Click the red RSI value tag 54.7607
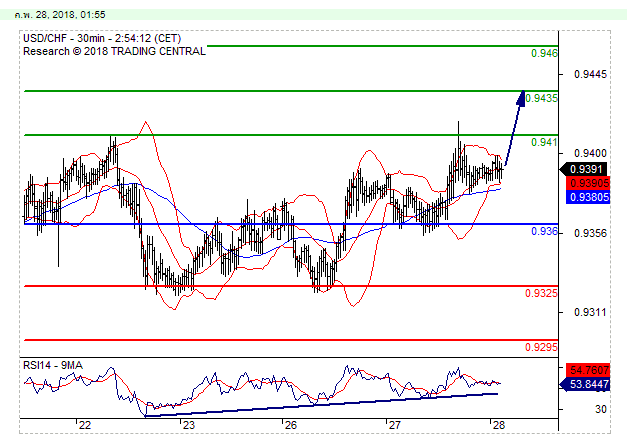Viewport: 627px width, 443px height. [589, 370]
